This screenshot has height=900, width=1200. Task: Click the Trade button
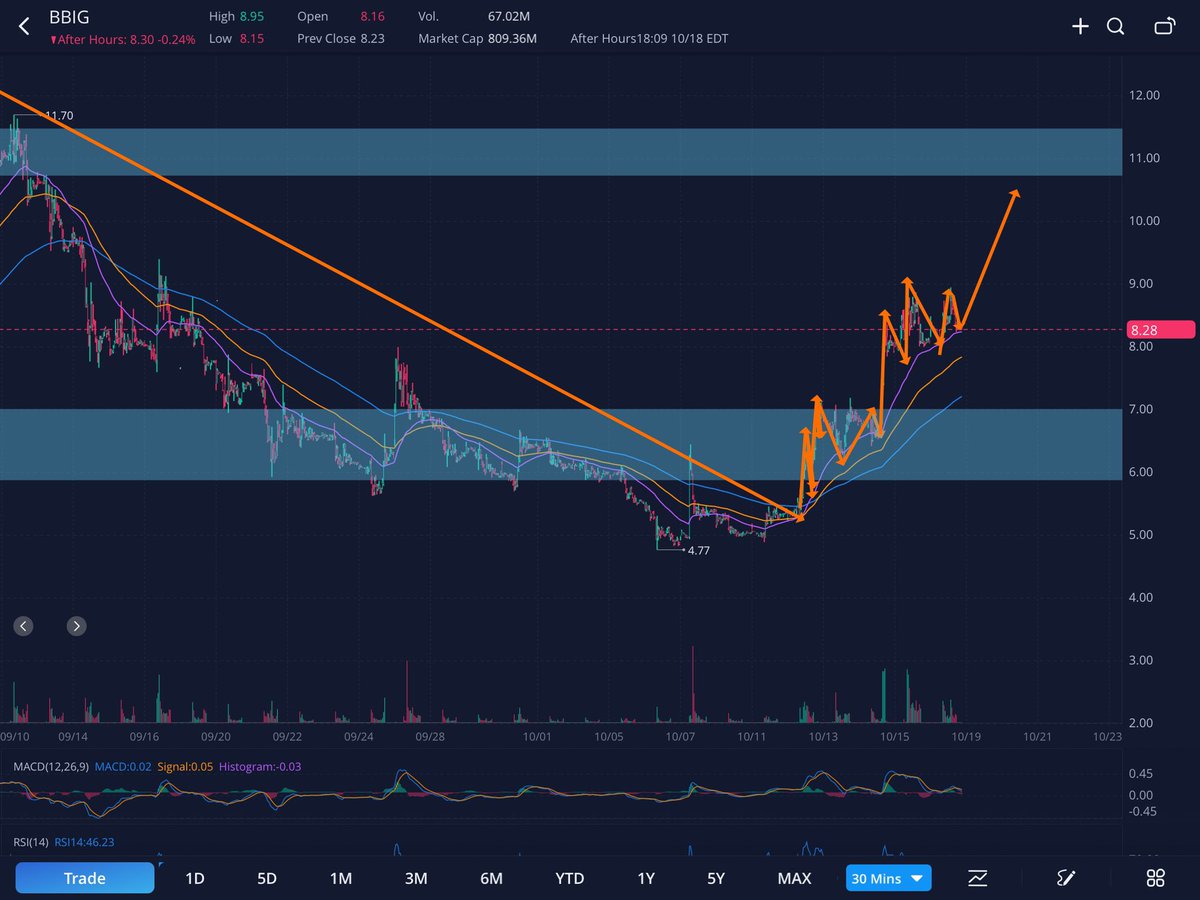click(85, 878)
